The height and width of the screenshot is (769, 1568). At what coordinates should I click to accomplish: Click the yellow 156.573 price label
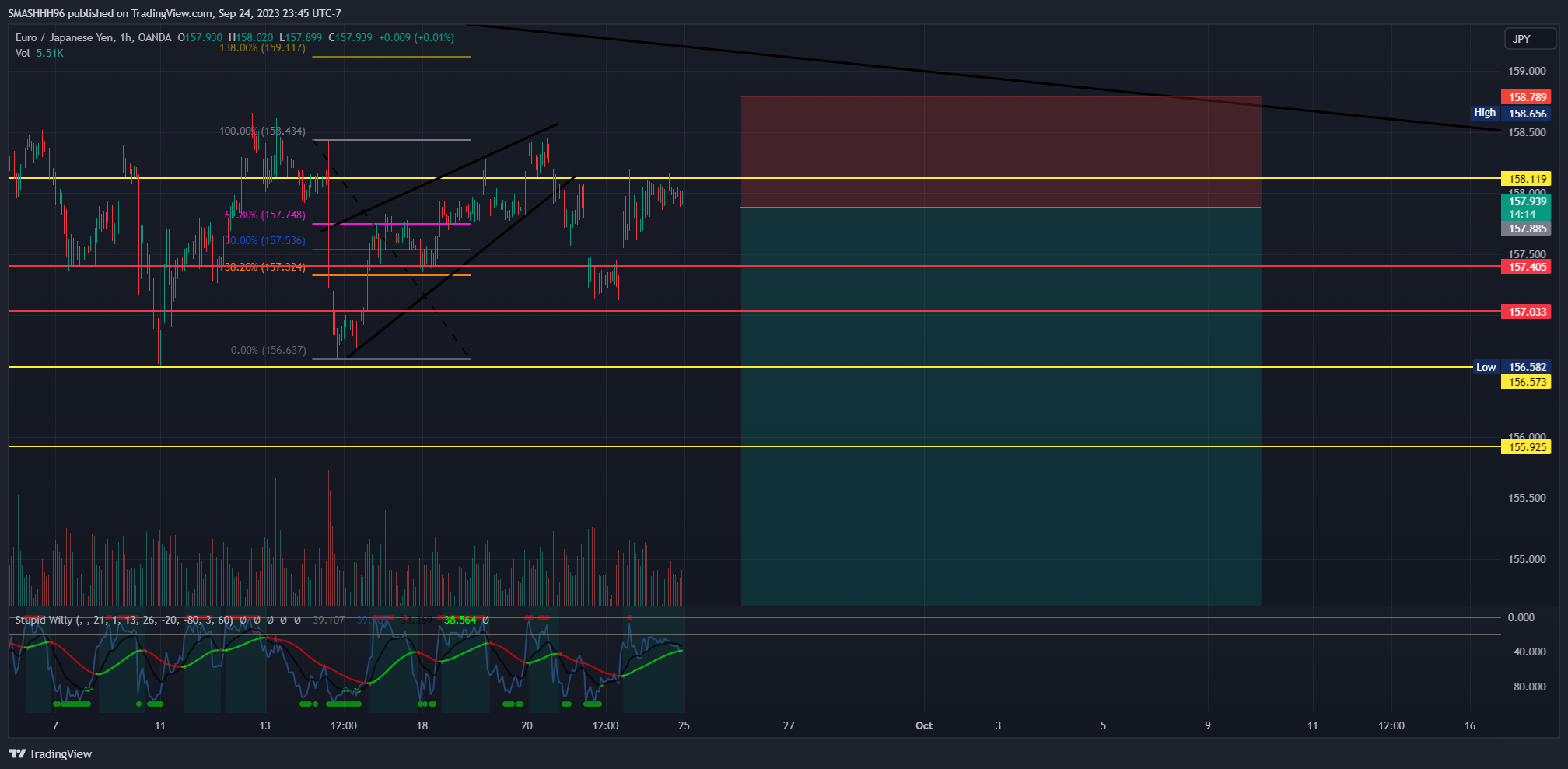tap(1526, 382)
